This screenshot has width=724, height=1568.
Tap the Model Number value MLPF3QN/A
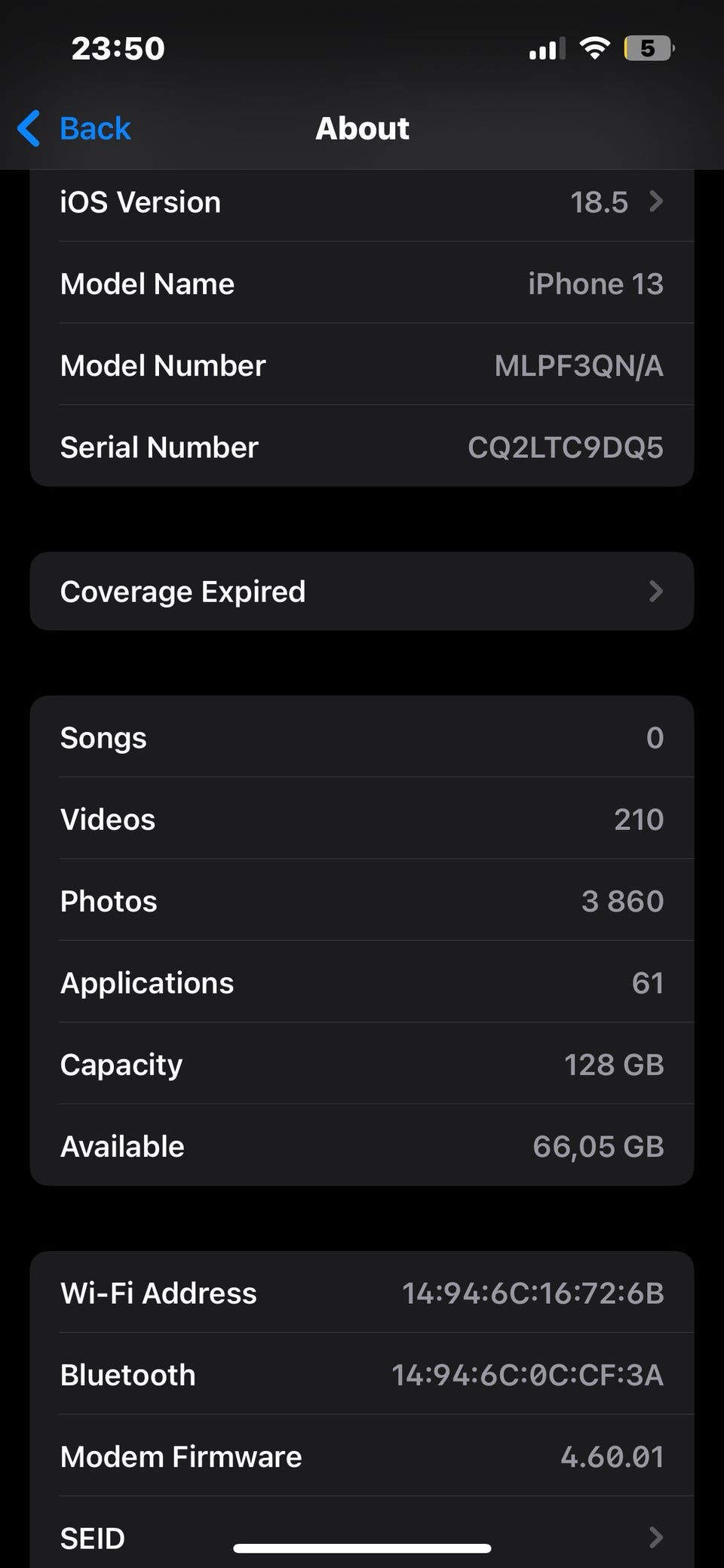[578, 366]
